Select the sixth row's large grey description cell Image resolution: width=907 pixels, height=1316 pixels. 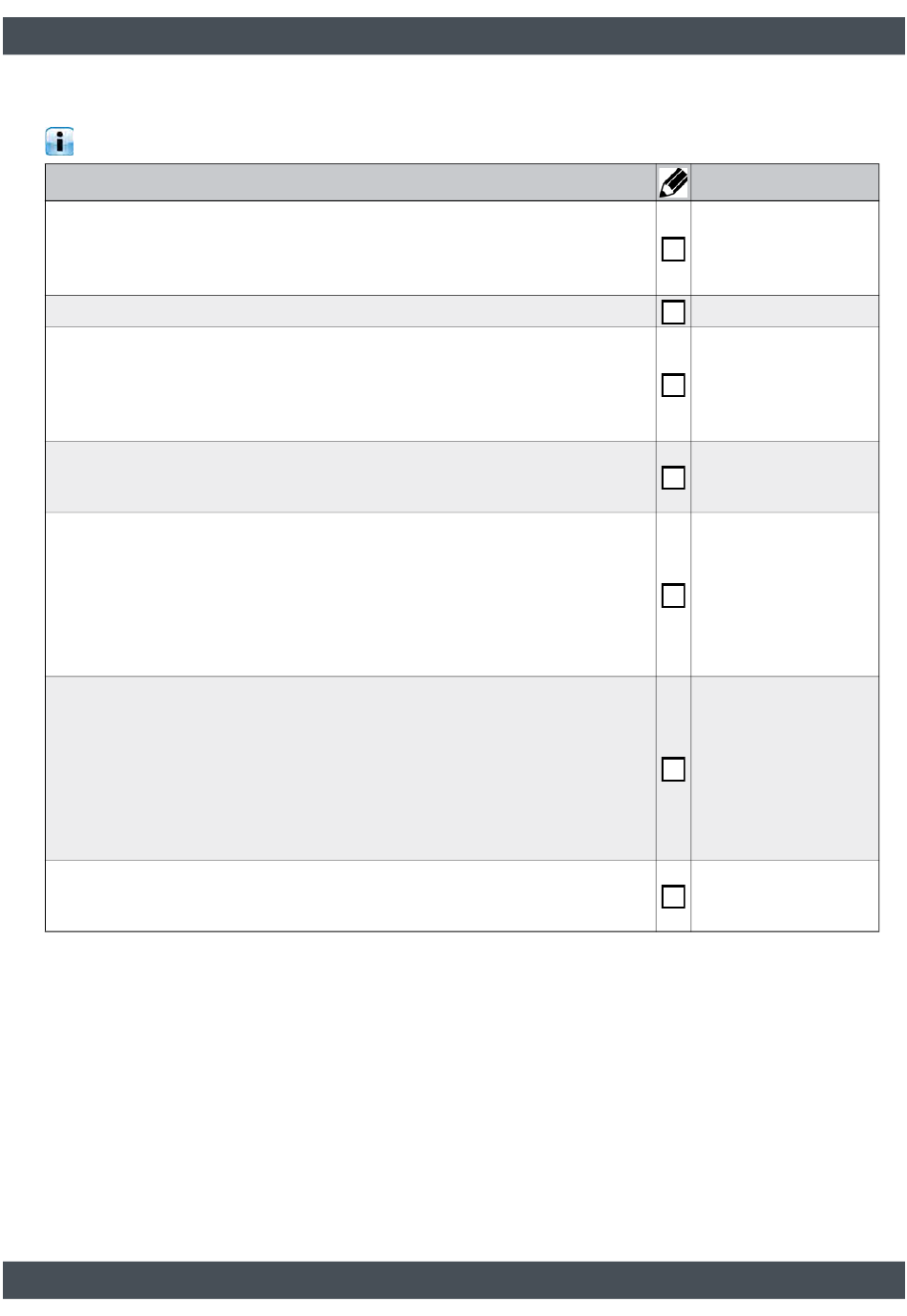point(350,768)
